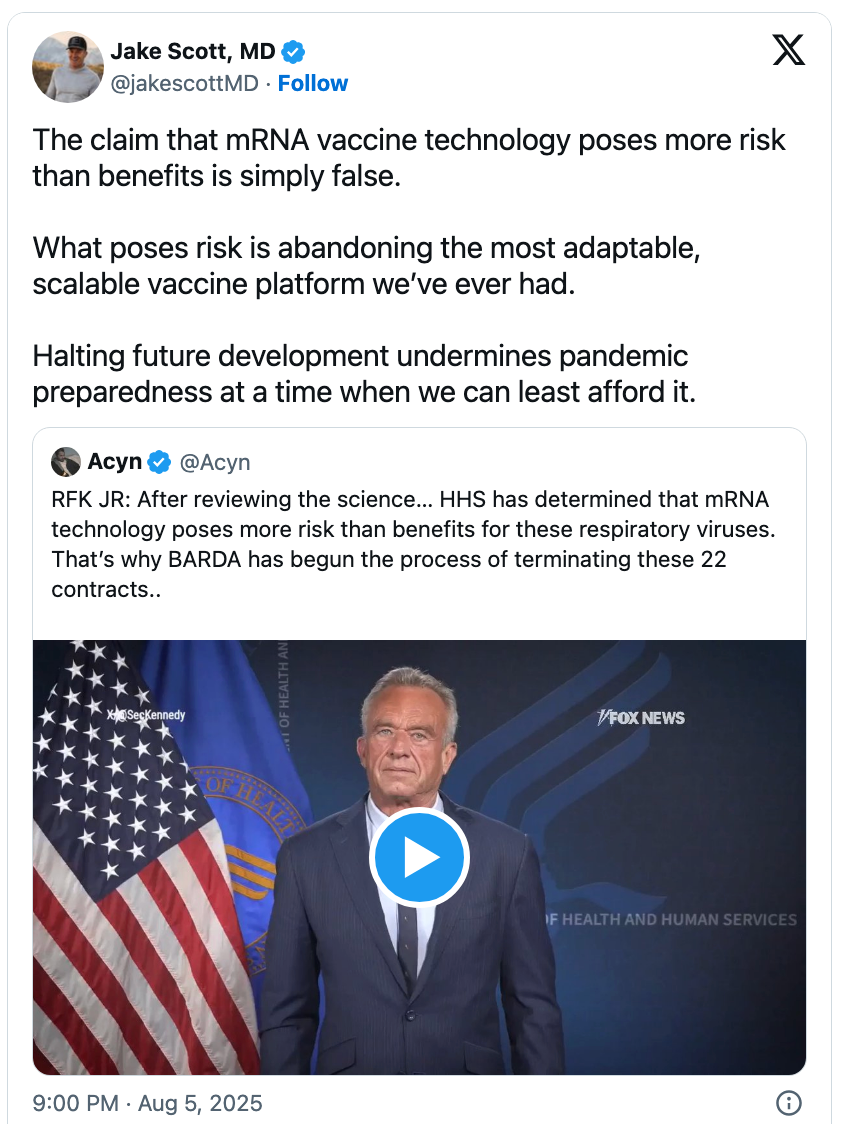Open the 9:00 PM Aug 5, 2025 timestamp
The image size is (850, 1124).
pos(147,1103)
